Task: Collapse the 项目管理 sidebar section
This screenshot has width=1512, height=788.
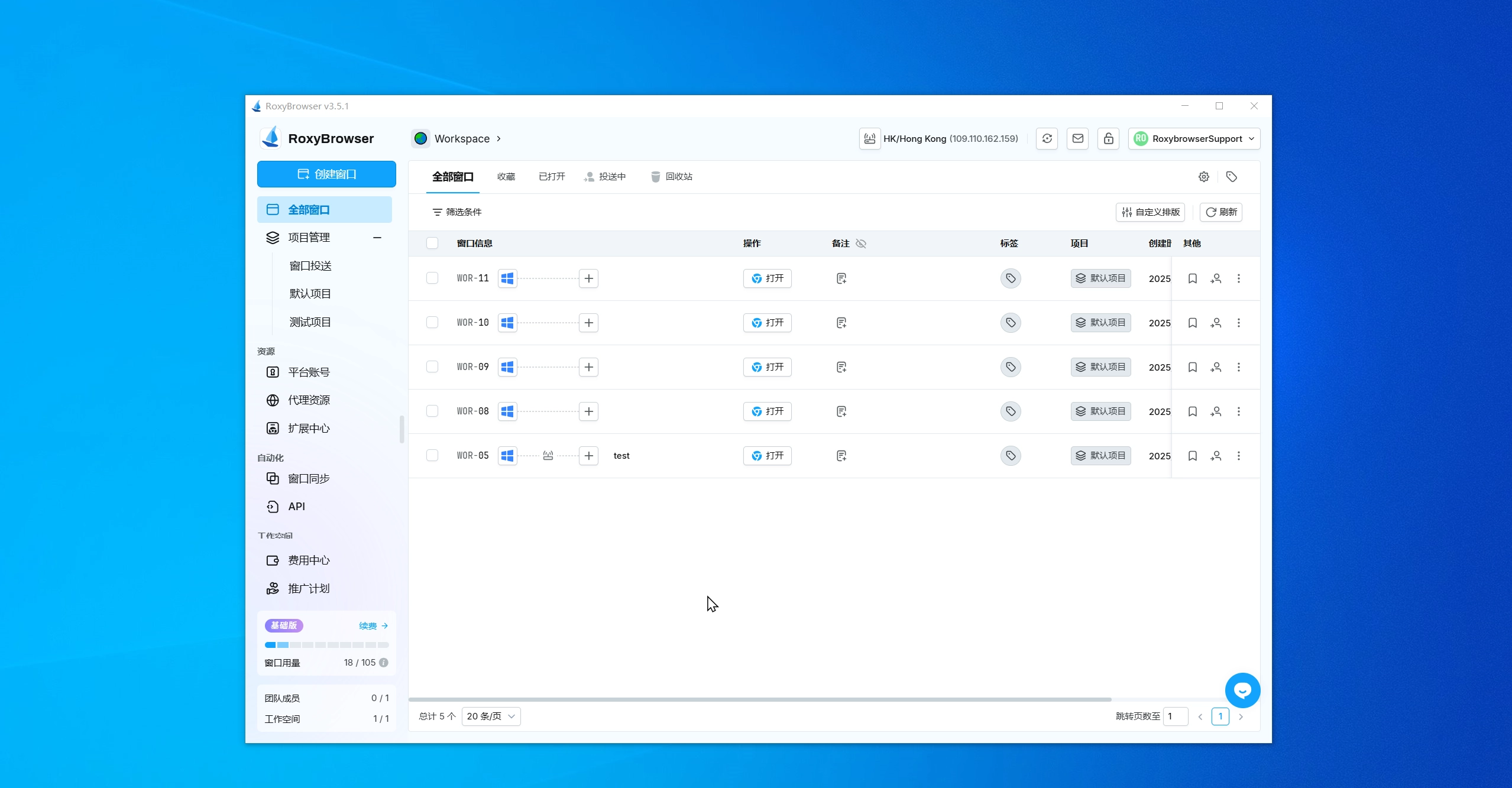Action: [x=377, y=238]
